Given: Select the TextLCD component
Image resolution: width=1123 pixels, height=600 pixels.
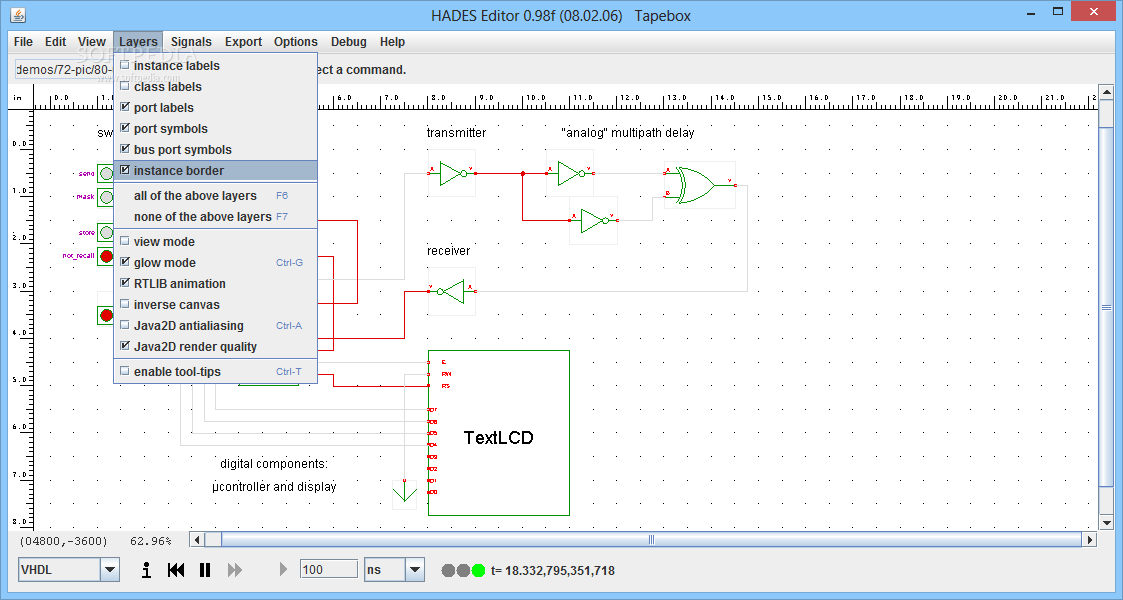Looking at the screenshot, I should (x=498, y=432).
